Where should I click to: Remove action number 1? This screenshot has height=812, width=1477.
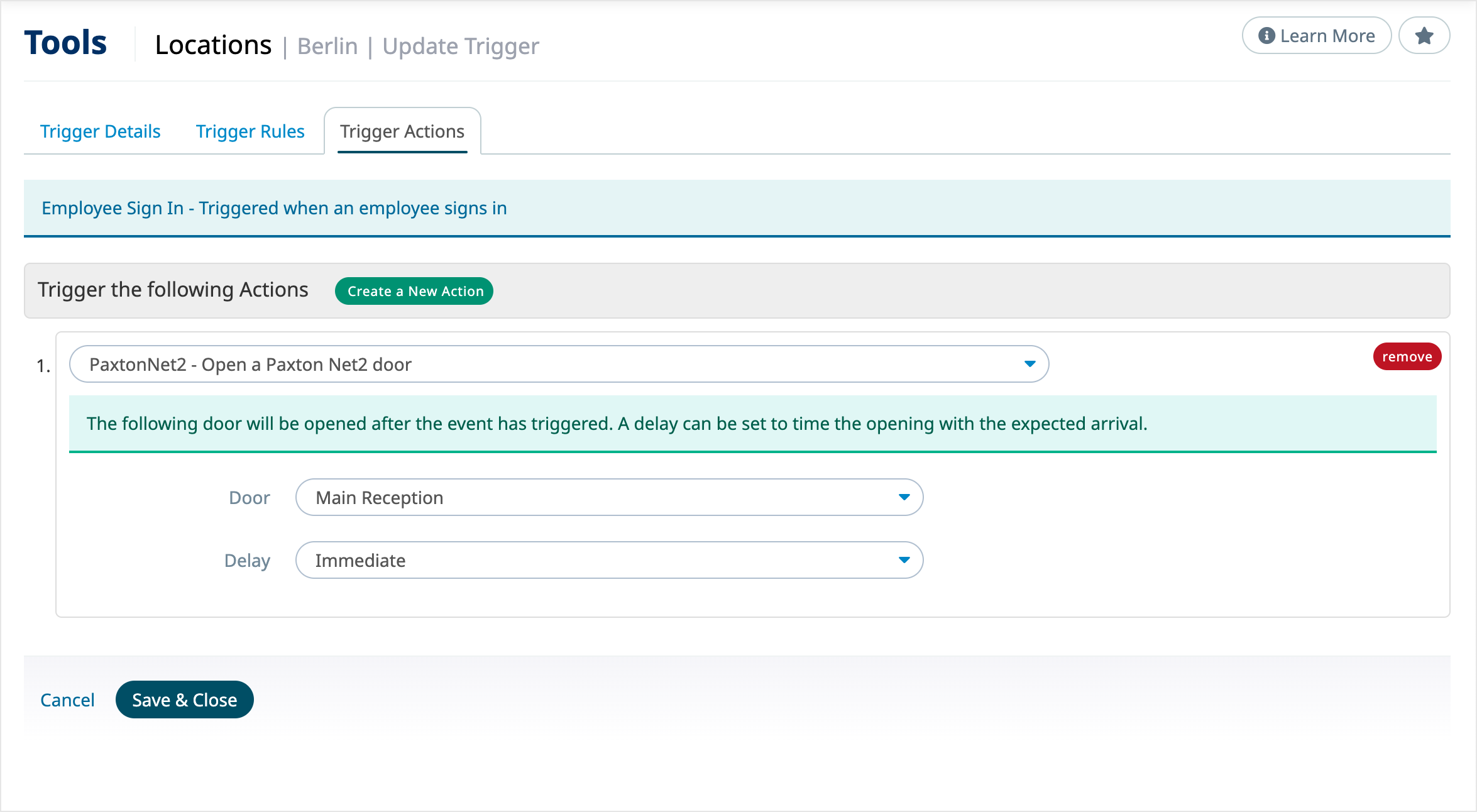1407,356
